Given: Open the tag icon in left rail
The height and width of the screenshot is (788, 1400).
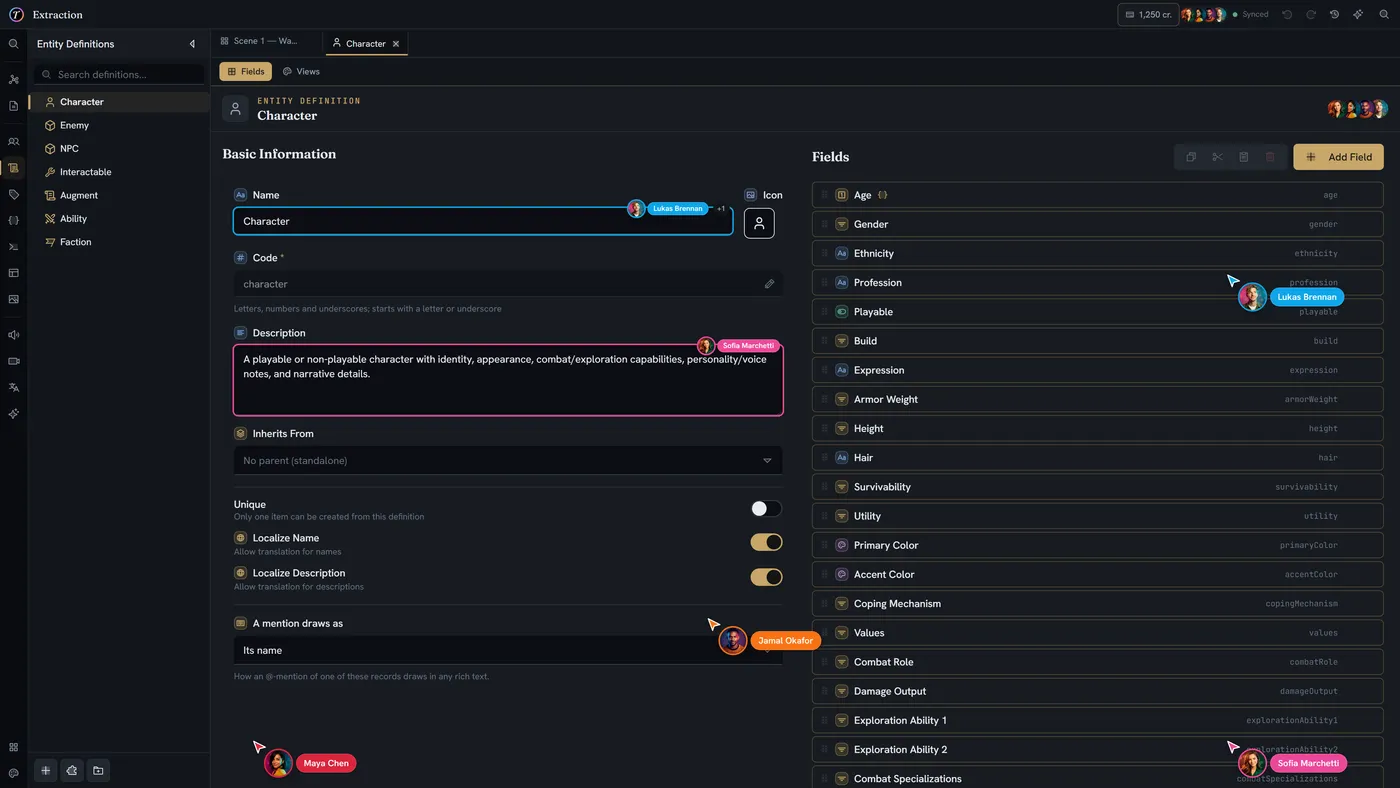Looking at the screenshot, I should click(13, 194).
